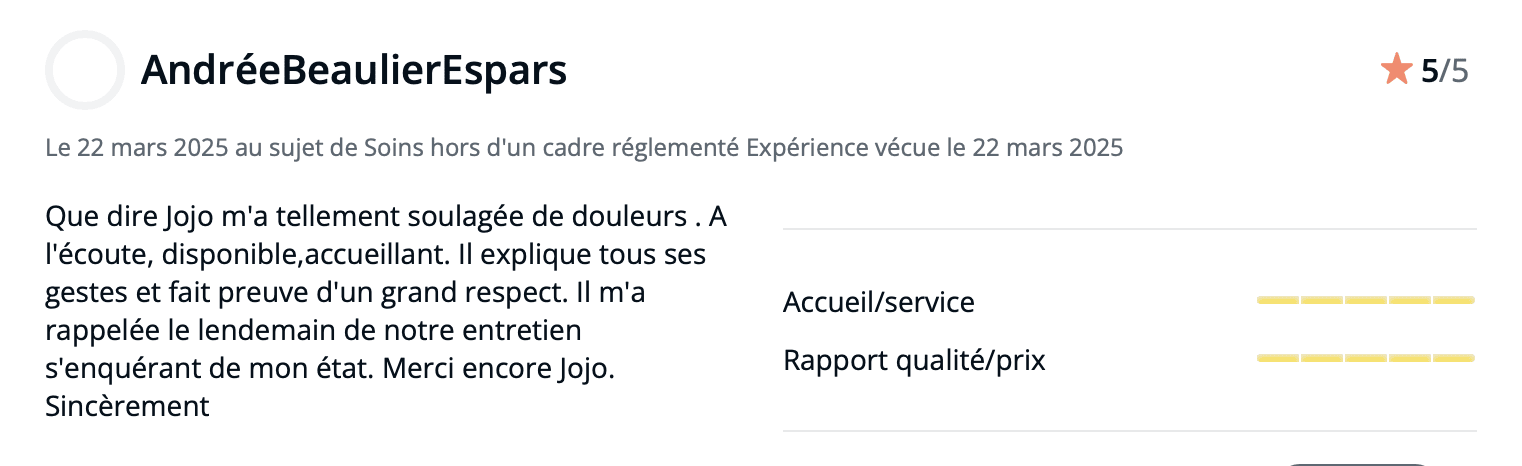1522x466 pixels.
Task: Click the Accueil/service rating bar
Action: point(1366,300)
